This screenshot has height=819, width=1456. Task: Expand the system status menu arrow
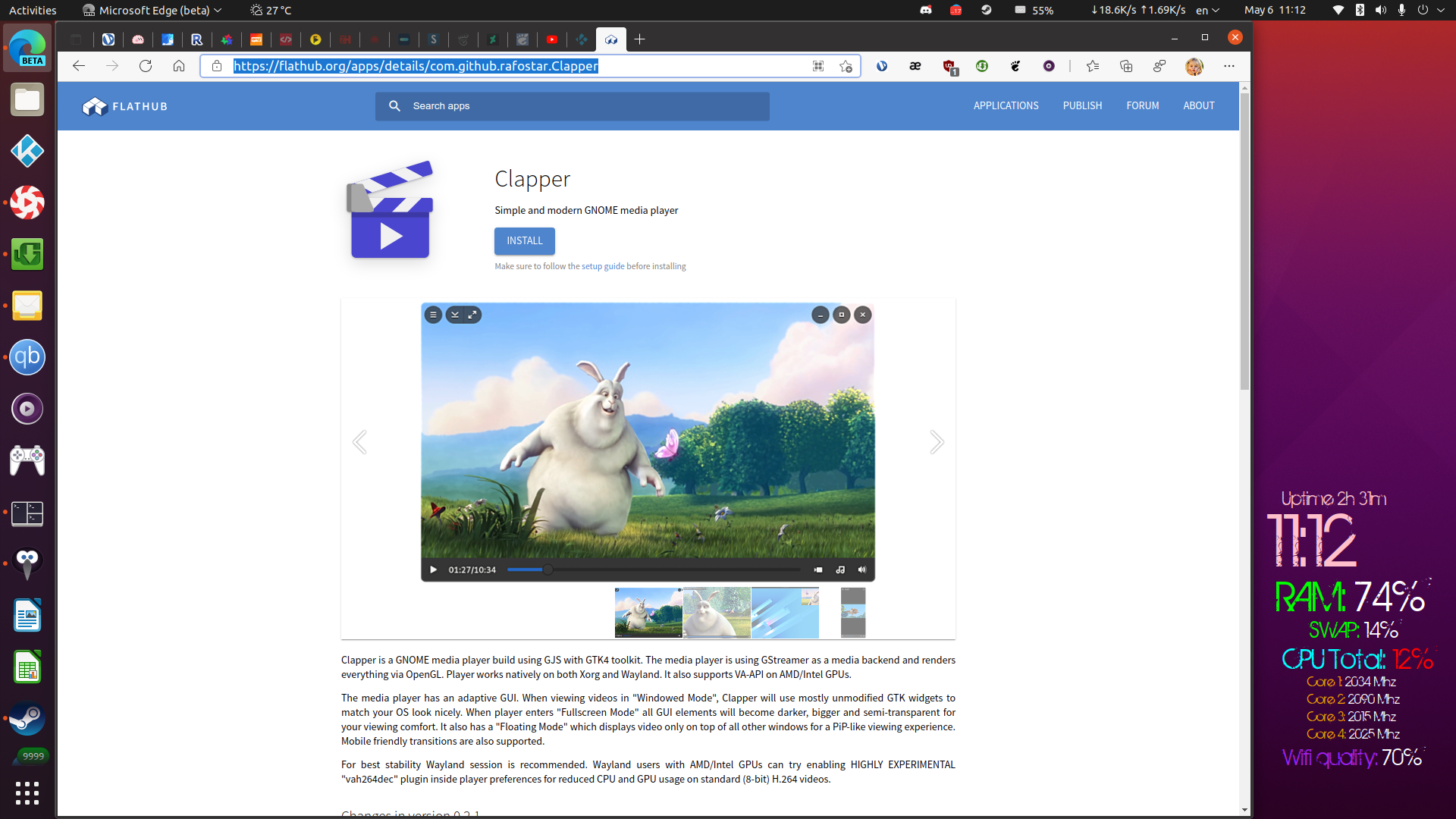(x=1440, y=10)
